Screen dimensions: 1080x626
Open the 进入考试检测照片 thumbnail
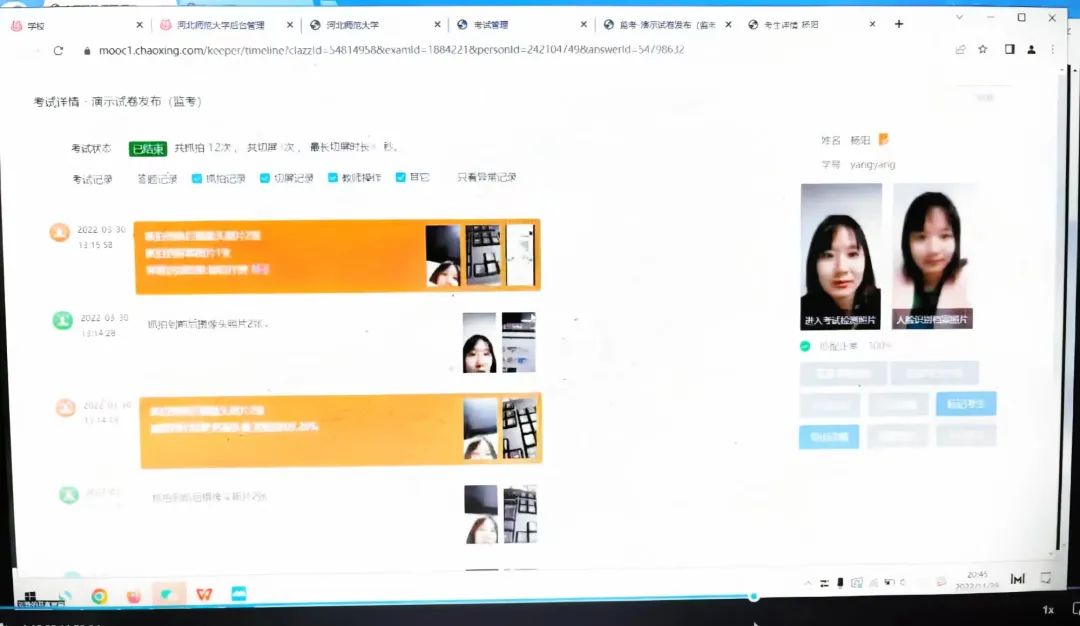click(841, 256)
